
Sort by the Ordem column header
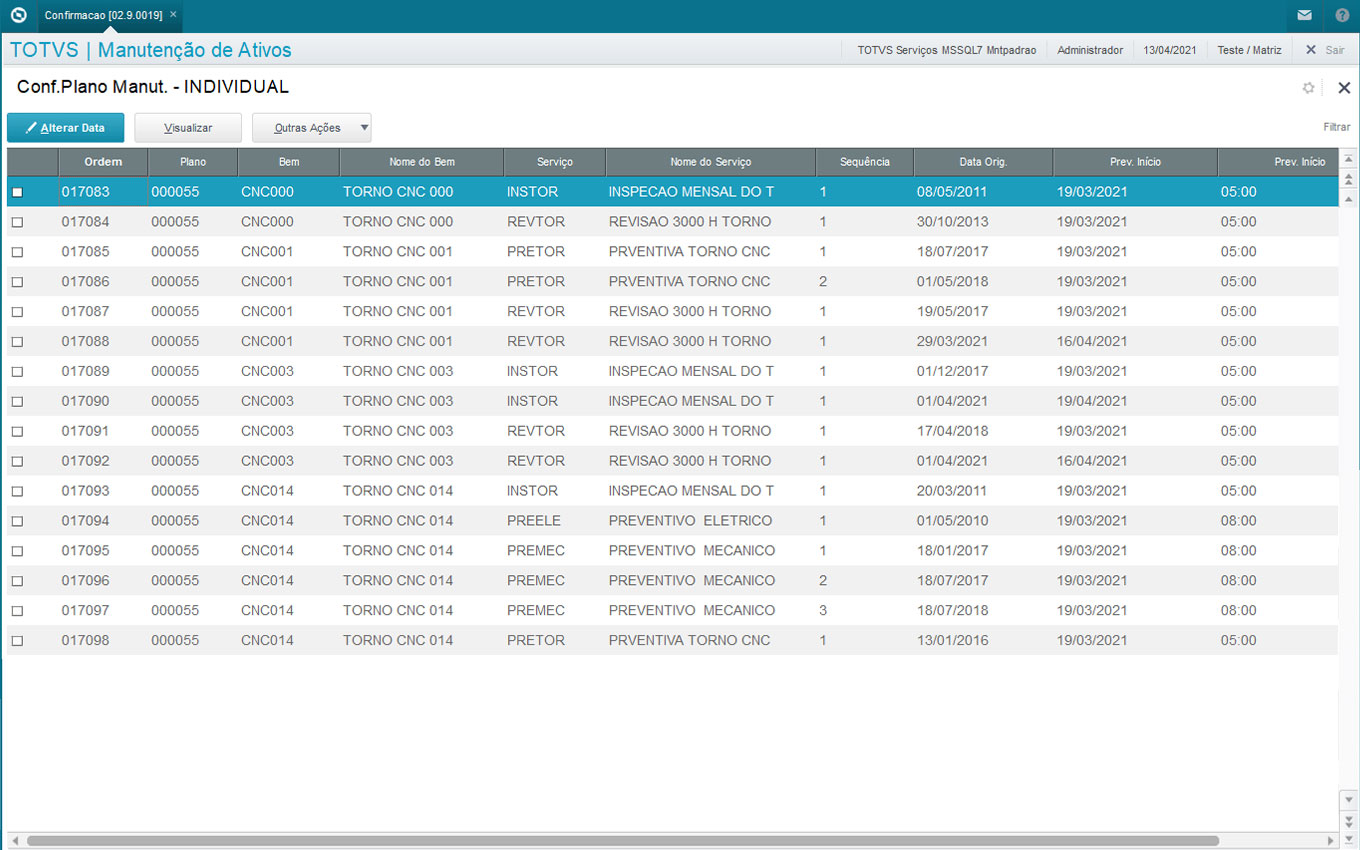pos(103,162)
